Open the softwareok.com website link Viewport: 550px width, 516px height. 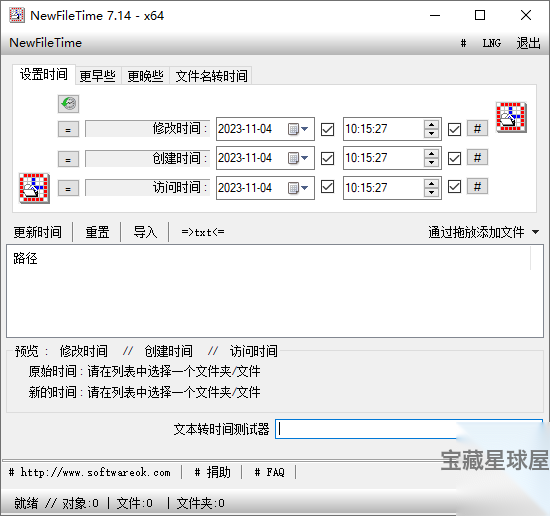90,472
